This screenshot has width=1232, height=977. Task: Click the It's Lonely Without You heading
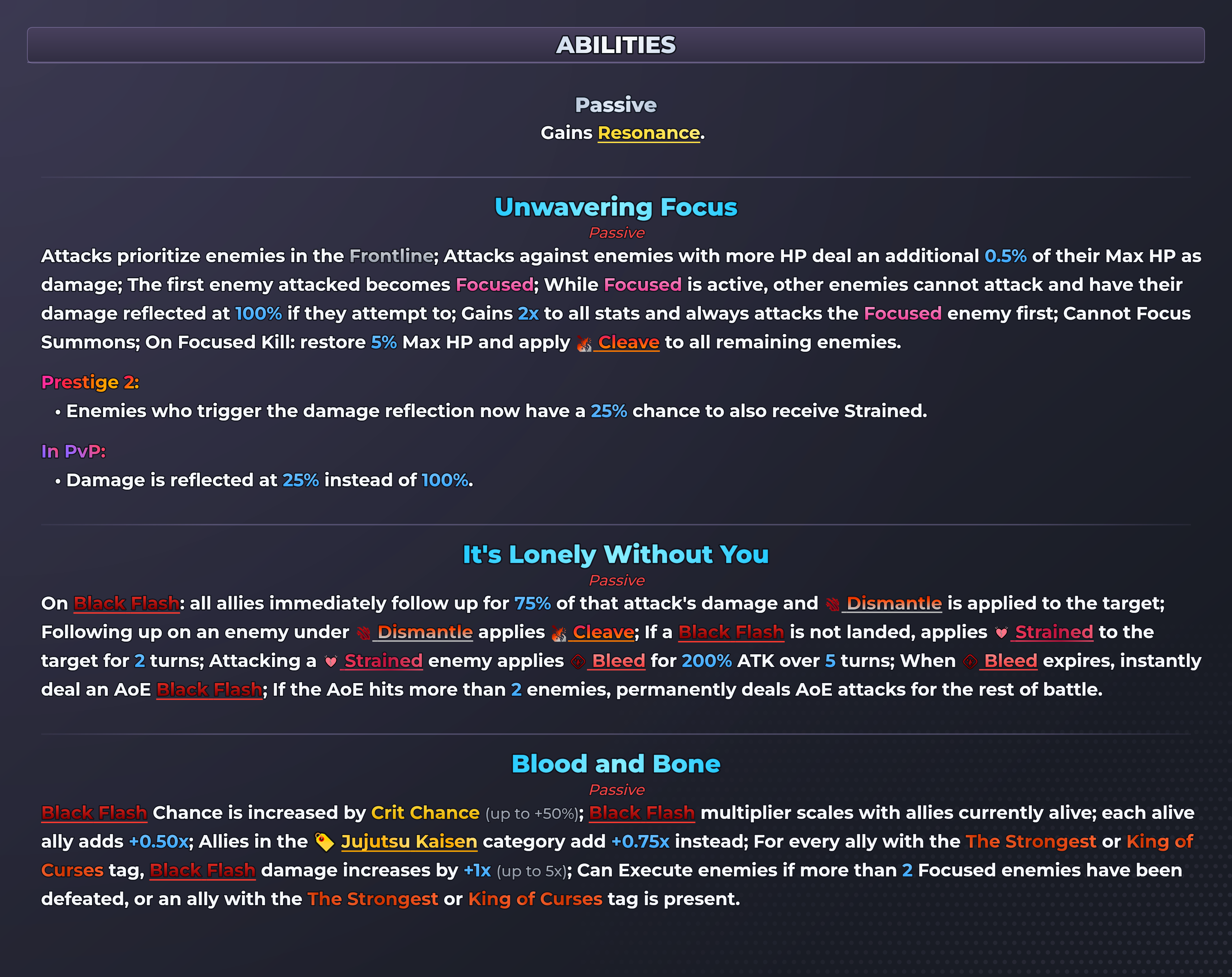(x=616, y=554)
